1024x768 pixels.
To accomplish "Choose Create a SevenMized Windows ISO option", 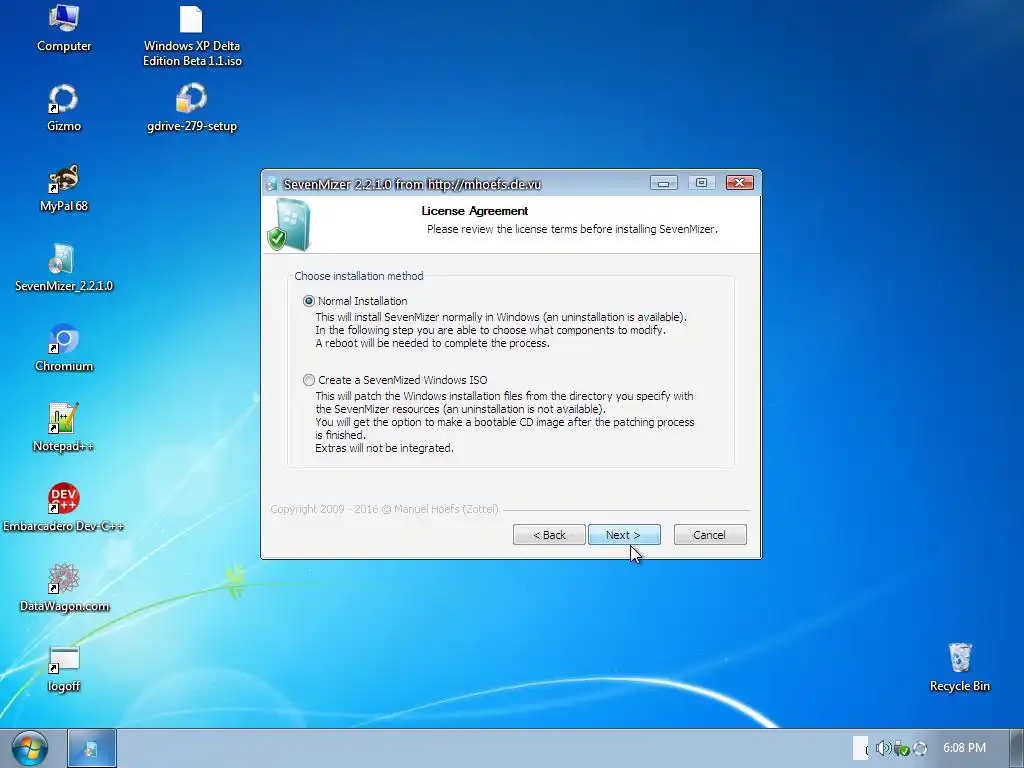I will 309,380.
